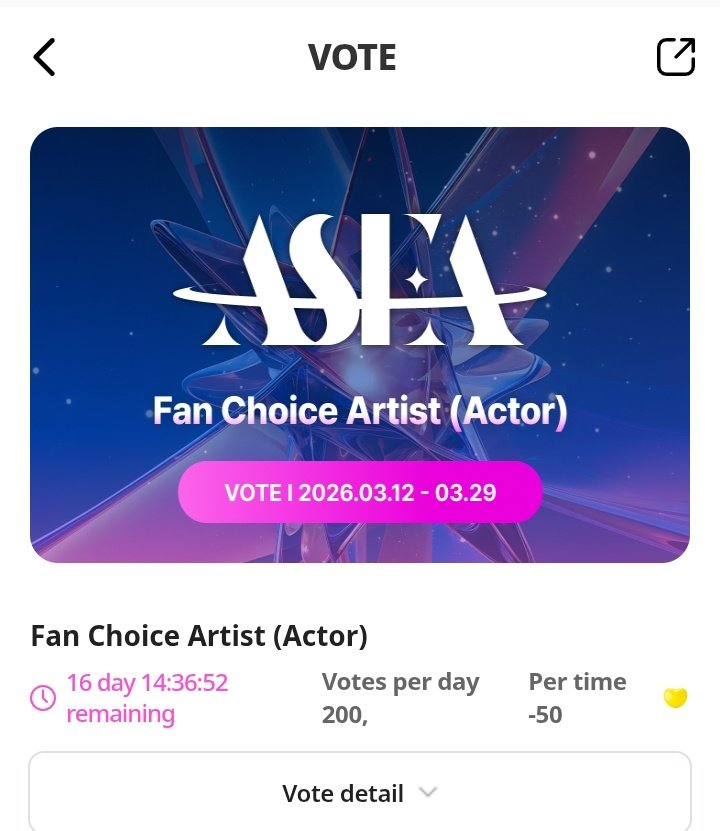Tap the Votes per day label

401,682
